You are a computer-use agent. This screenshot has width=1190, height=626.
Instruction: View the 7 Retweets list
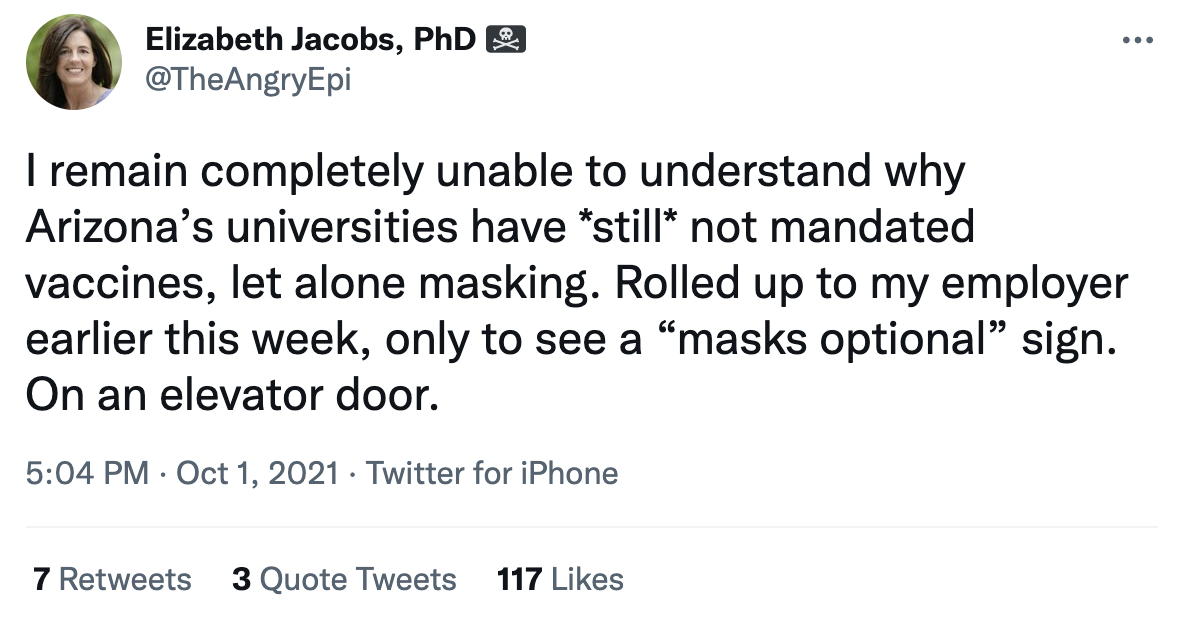click(112, 579)
